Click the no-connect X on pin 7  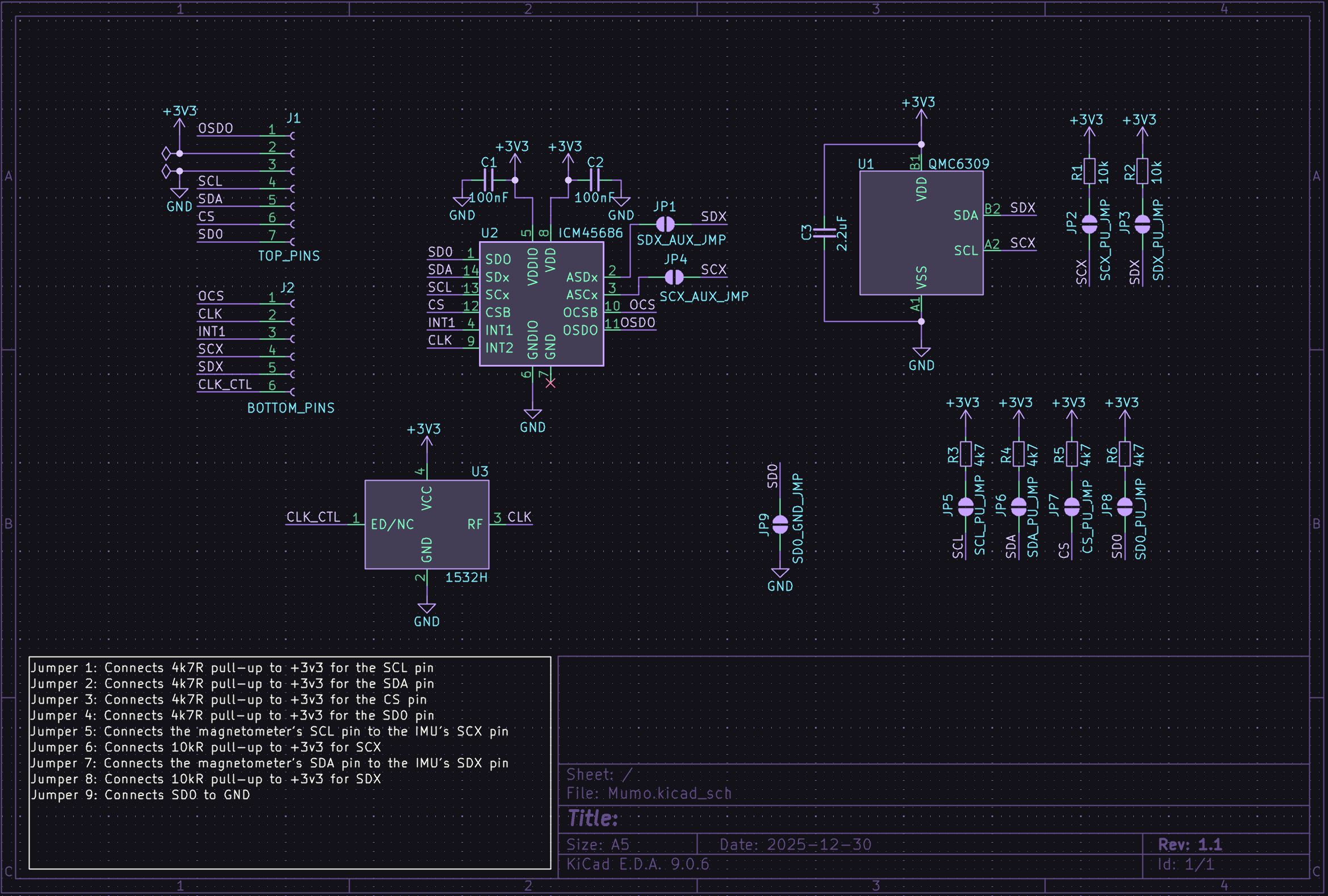point(550,383)
